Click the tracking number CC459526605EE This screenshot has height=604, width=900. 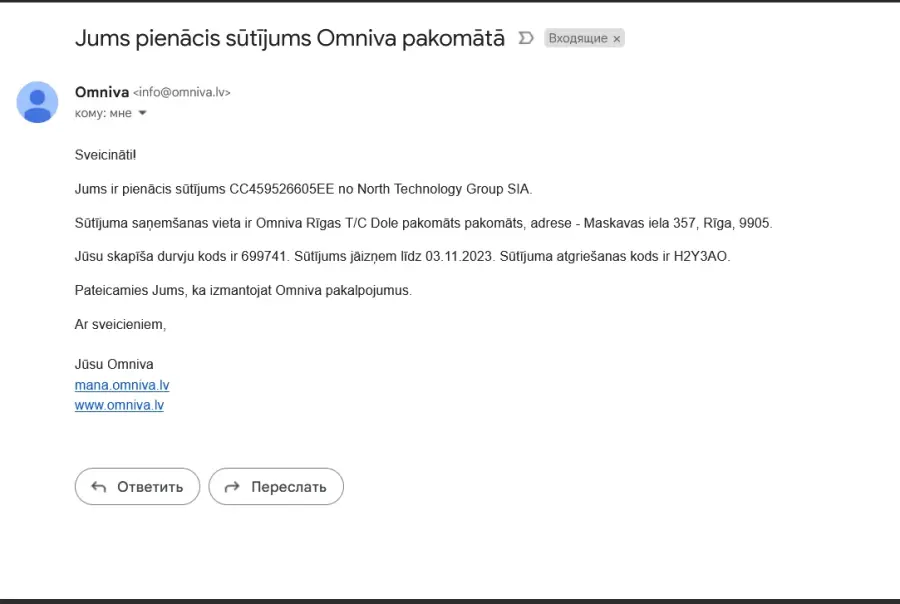(x=281, y=189)
